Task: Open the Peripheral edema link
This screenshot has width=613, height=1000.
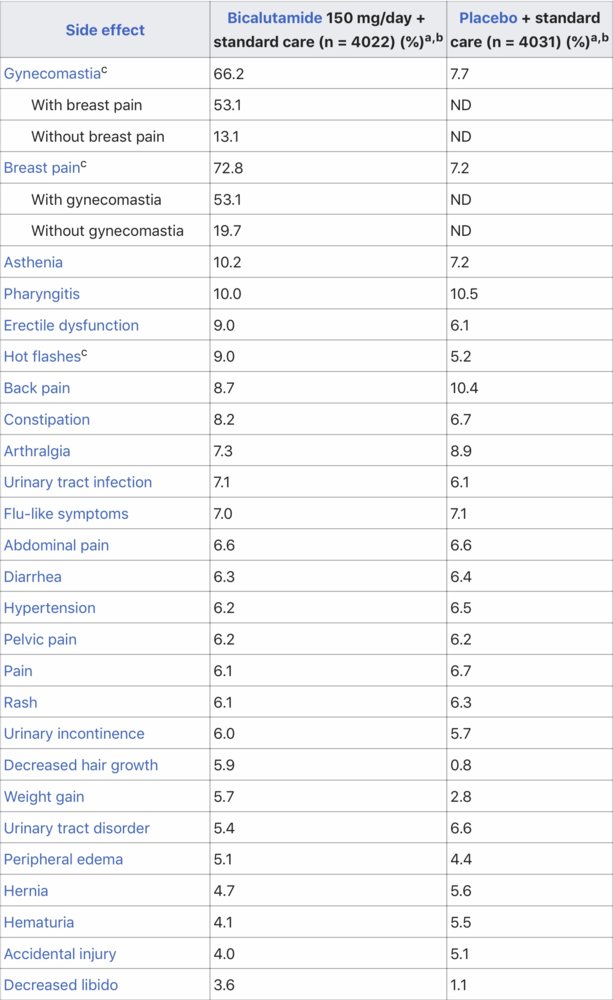Action: pyautogui.click(x=63, y=859)
